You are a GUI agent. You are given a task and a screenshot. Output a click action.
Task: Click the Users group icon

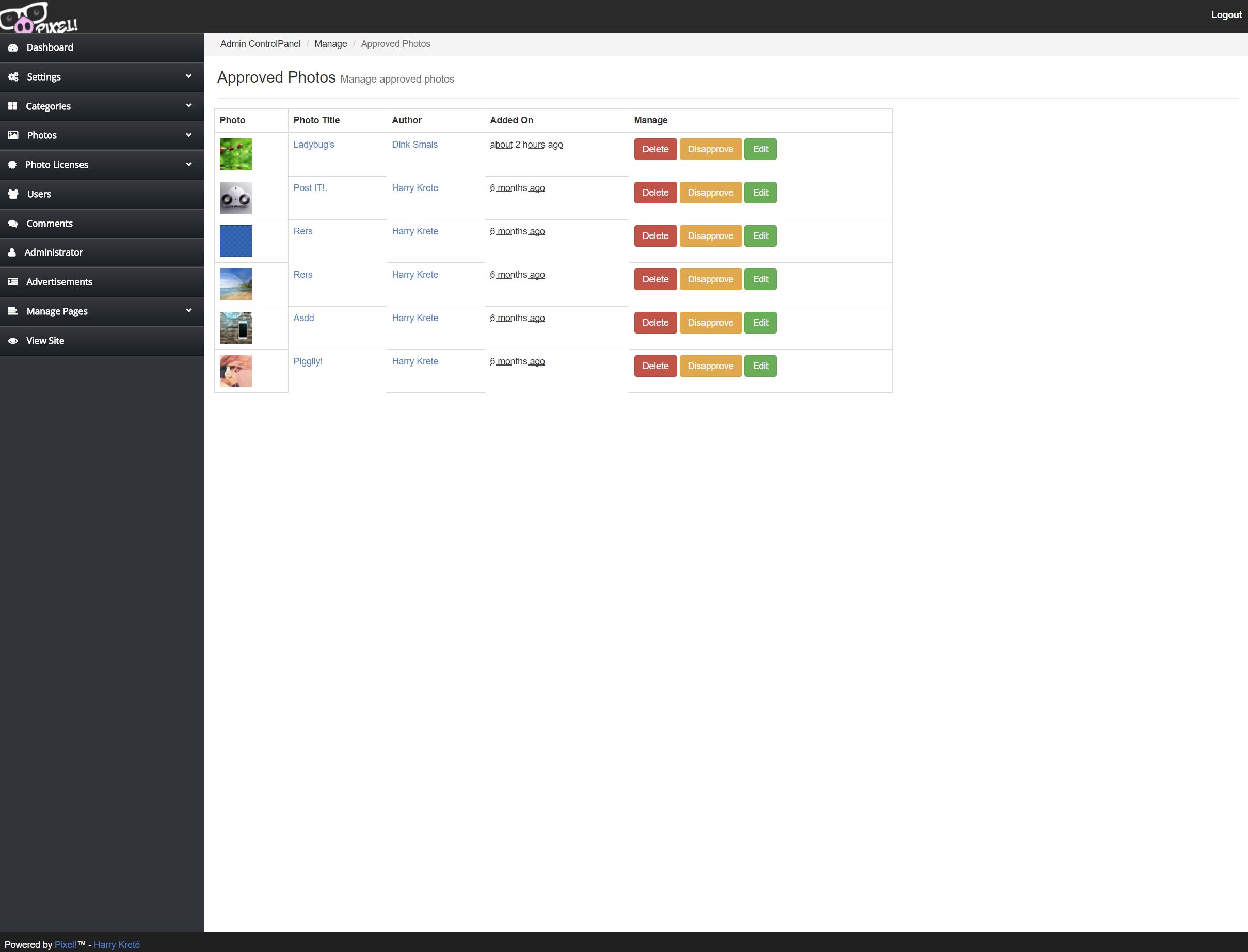[13, 194]
